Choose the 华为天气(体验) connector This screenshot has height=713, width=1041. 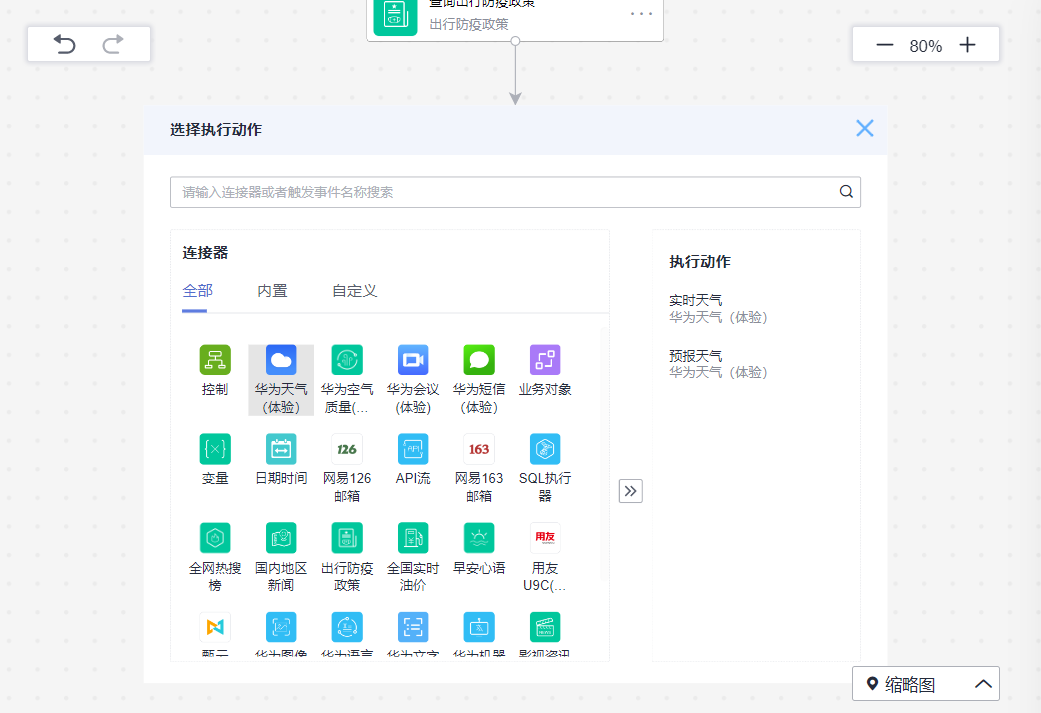click(x=281, y=380)
